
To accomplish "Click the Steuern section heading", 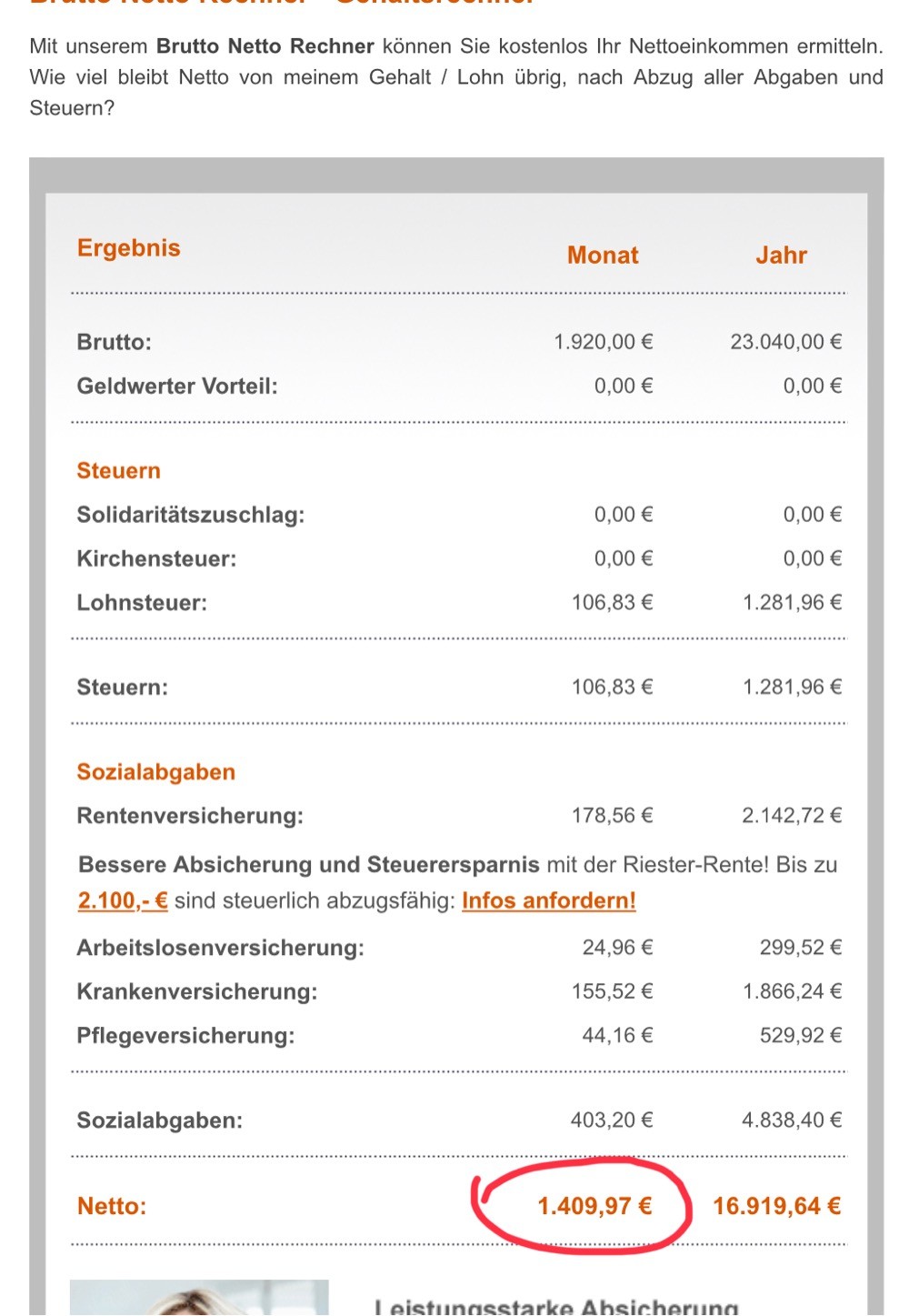I will click(118, 470).
